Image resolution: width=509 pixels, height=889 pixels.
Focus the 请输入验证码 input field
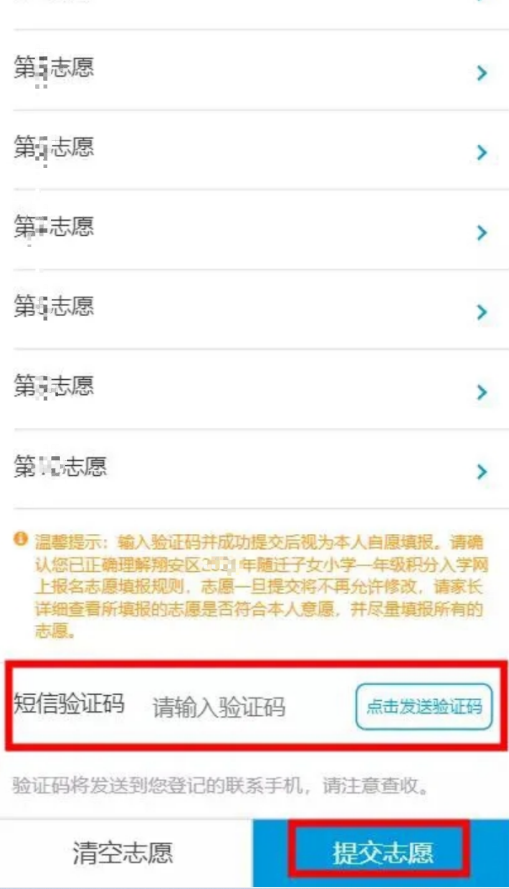pos(219,707)
